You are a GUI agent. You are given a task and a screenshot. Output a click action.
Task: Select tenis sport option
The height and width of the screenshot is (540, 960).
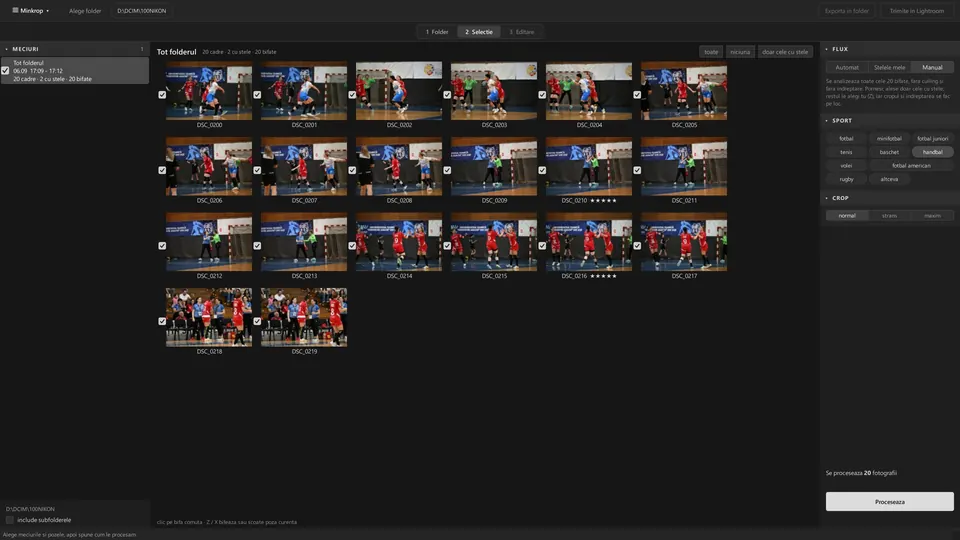tap(846, 152)
